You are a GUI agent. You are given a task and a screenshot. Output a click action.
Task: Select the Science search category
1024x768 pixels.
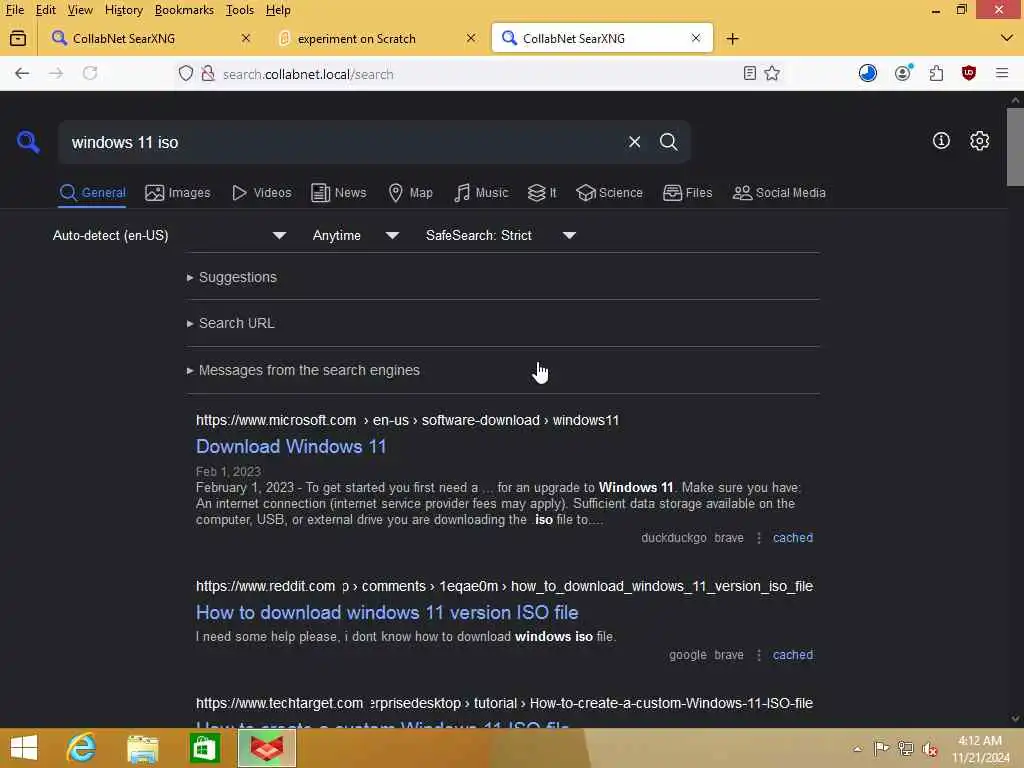(609, 193)
